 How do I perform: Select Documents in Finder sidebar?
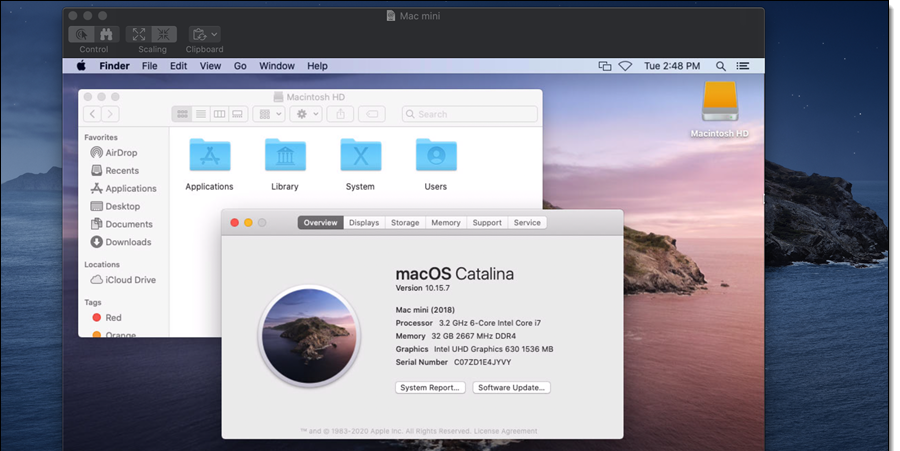(x=122, y=224)
